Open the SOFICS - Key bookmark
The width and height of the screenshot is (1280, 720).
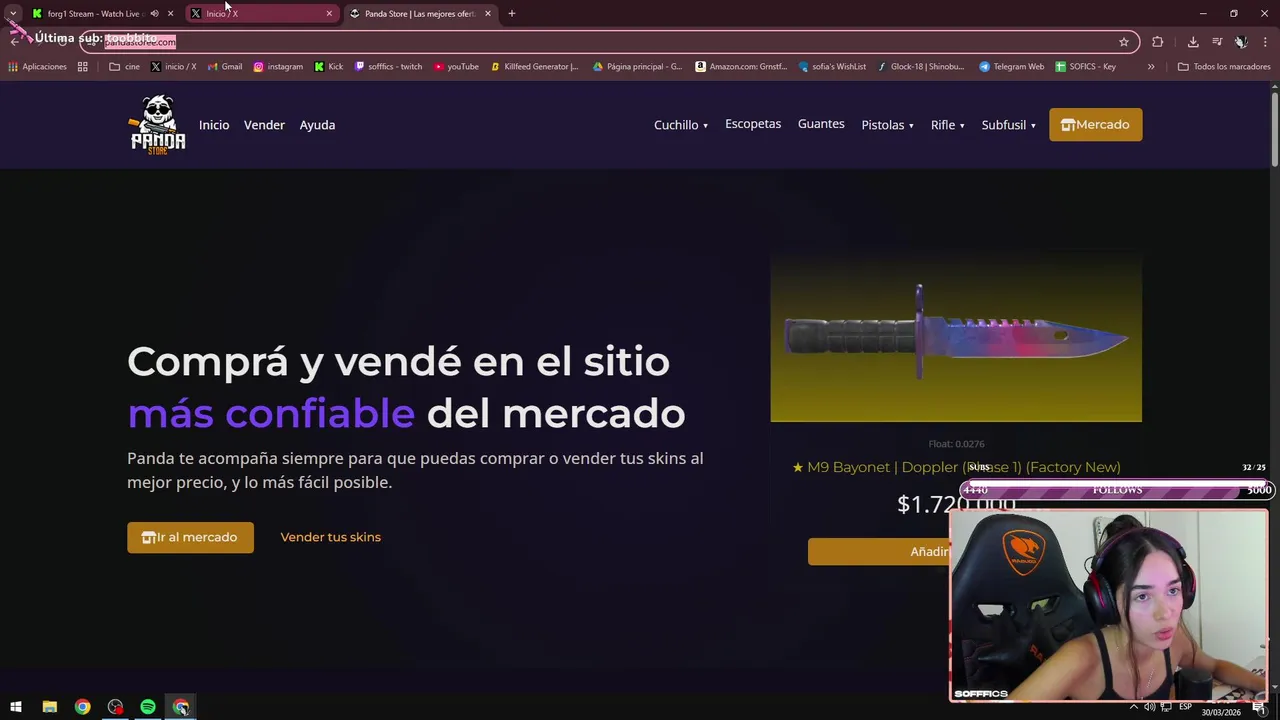[1085, 67]
